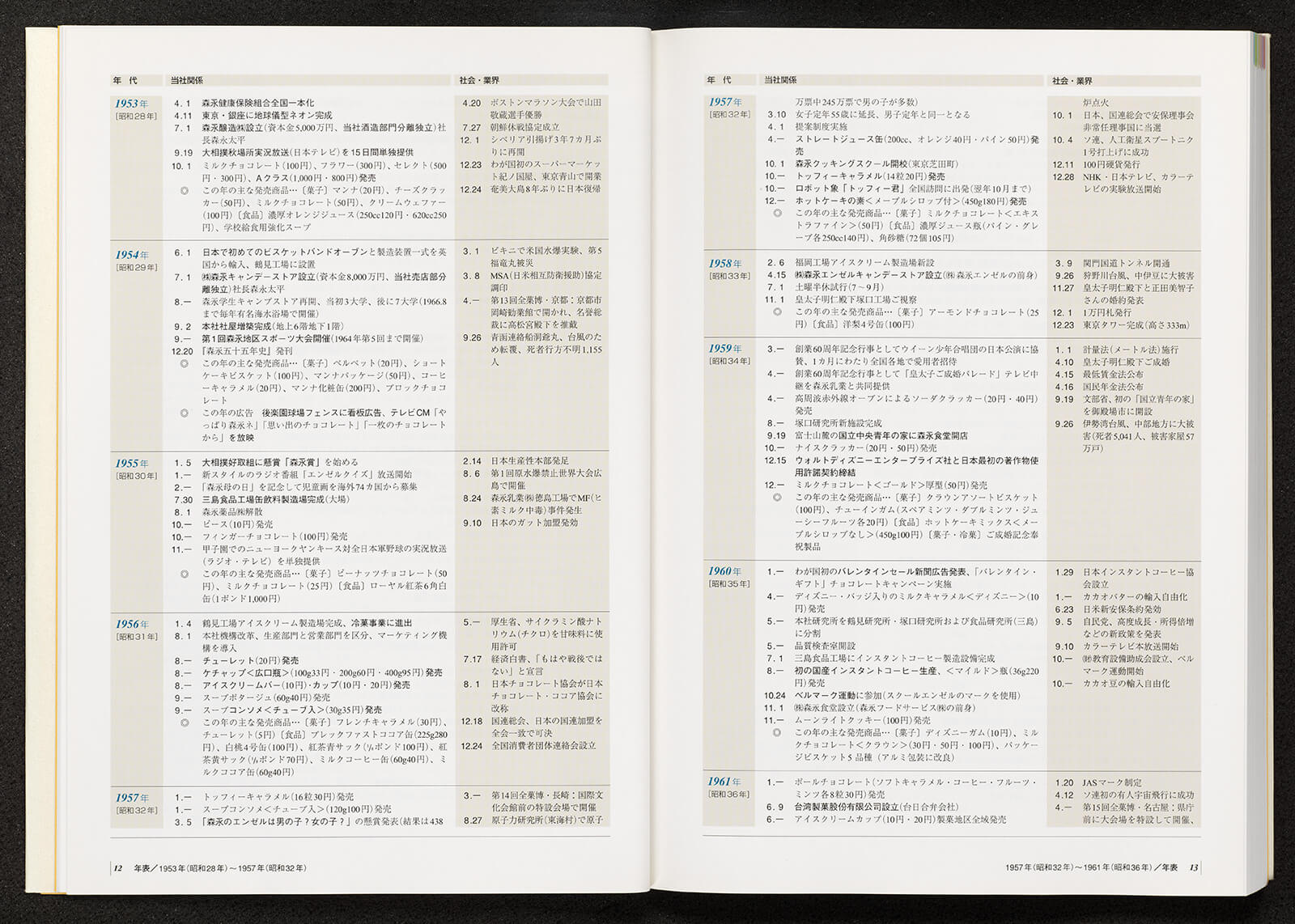This screenshot has width=1295, height=924.
Task: Select the entry "森永薬品㈱解散"
Action: click(232, 511)
